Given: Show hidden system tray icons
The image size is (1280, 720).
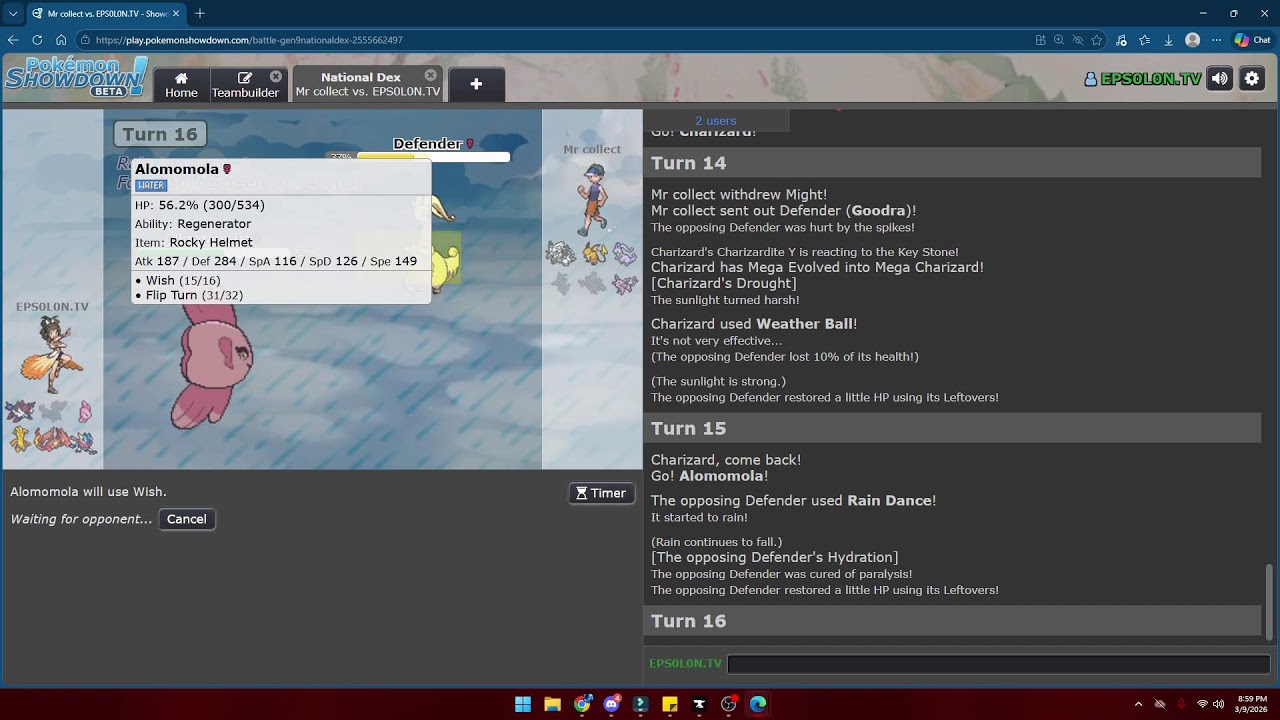Looking at the screenshot, I should pyautogui.click(x=1138, y=704).
